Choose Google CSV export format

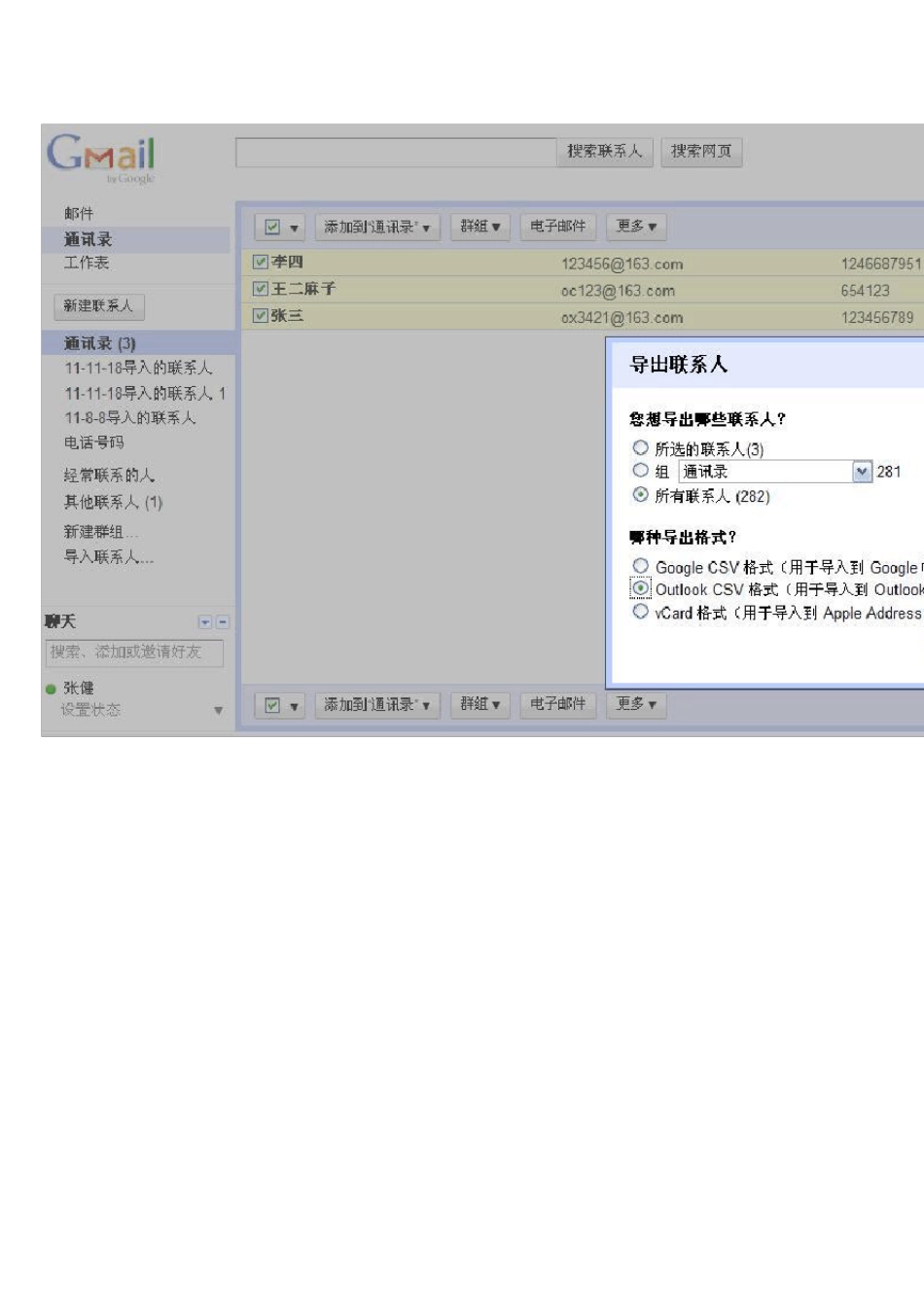pos(640,566)
